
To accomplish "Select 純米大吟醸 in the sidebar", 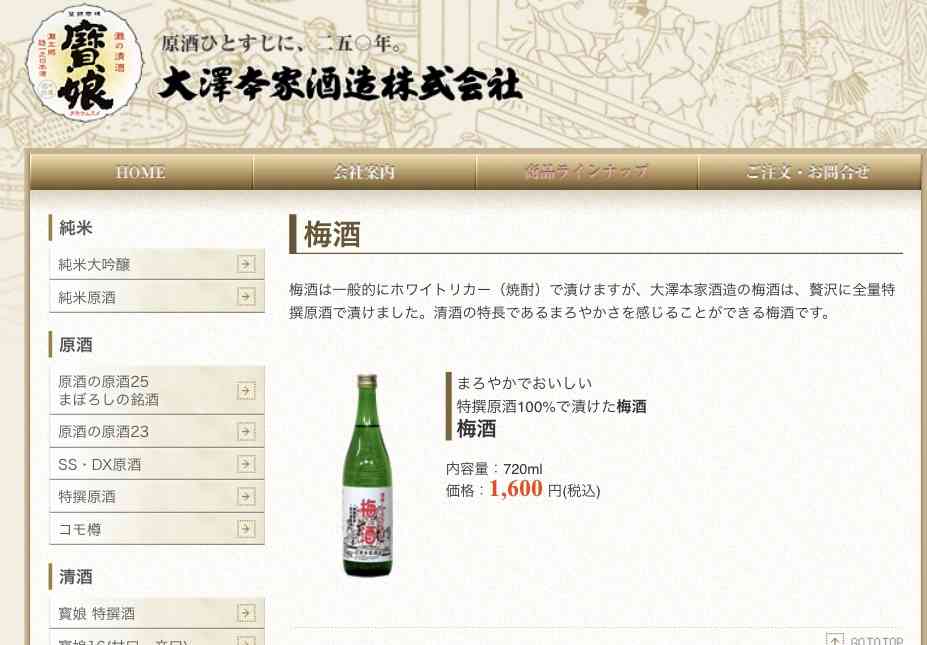I will 157,264.
